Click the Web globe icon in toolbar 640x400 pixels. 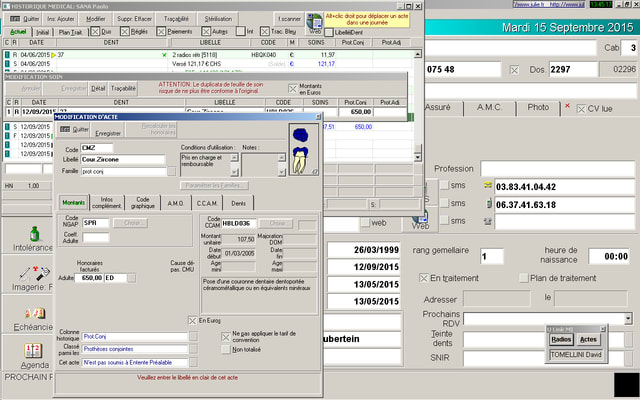click(x=313, y=18)
